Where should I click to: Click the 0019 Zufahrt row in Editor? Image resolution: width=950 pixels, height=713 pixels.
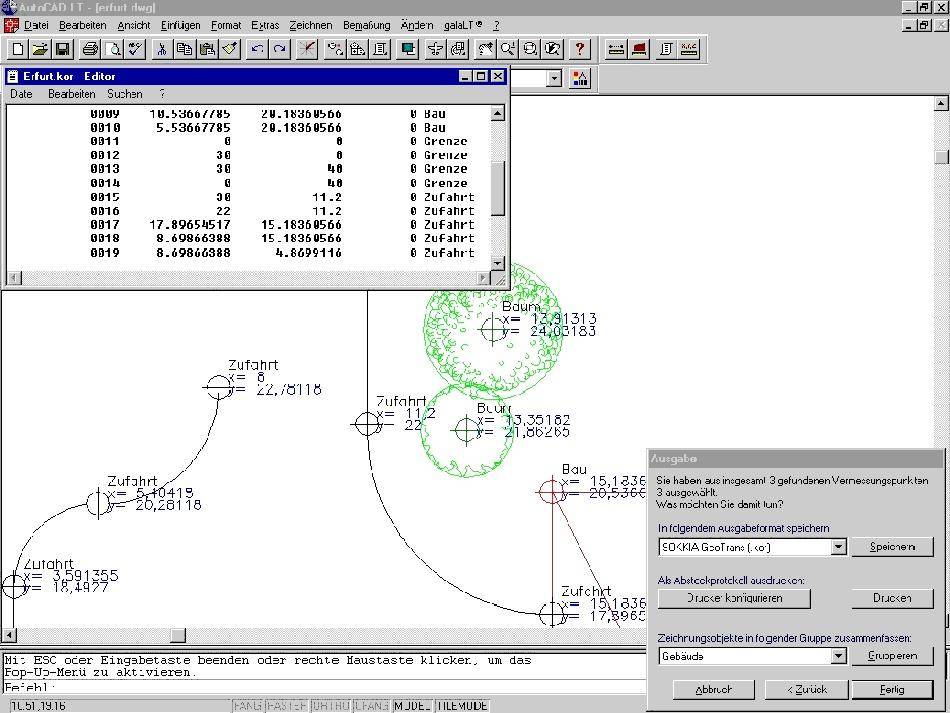point(282,253)
